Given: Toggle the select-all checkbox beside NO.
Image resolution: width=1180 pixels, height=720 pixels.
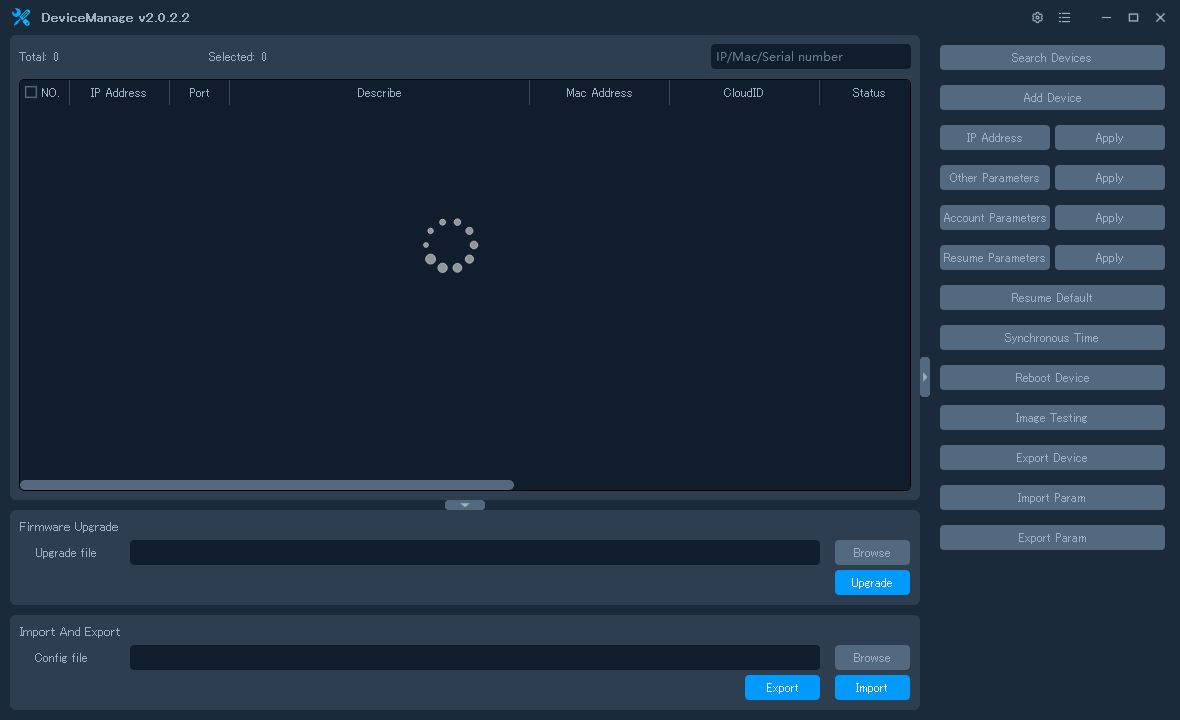Looking at the screenshot, I should click(x=31, y=92).
